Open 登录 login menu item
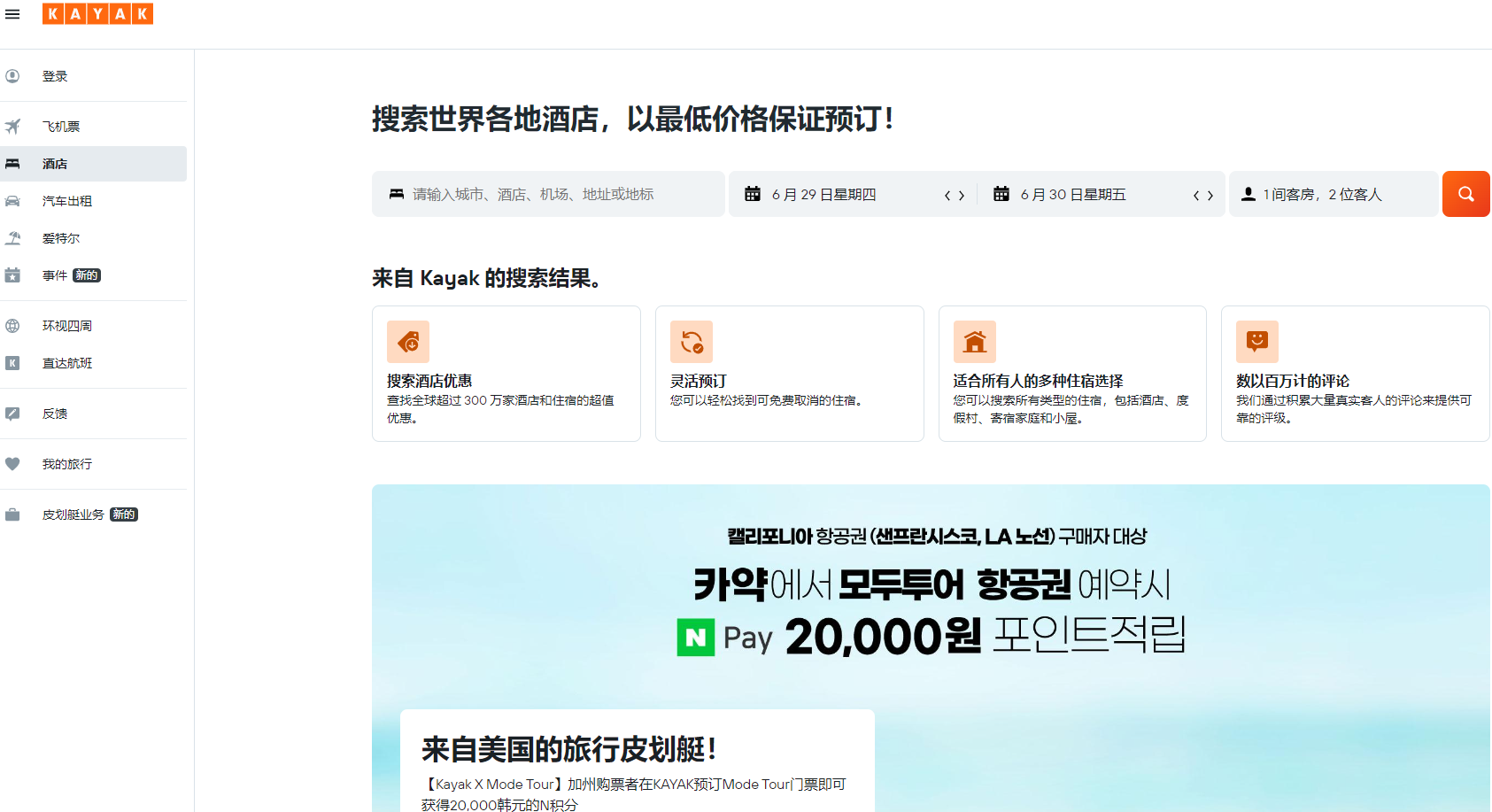The height and width of the screenshot is (812, 1492). click(x=93, y=76)
